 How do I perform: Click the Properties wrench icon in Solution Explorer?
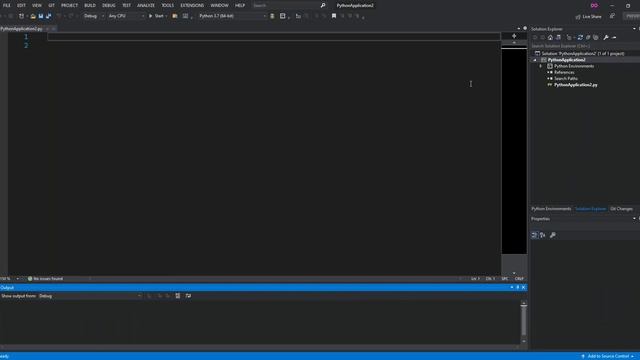(x=606, y=38)
